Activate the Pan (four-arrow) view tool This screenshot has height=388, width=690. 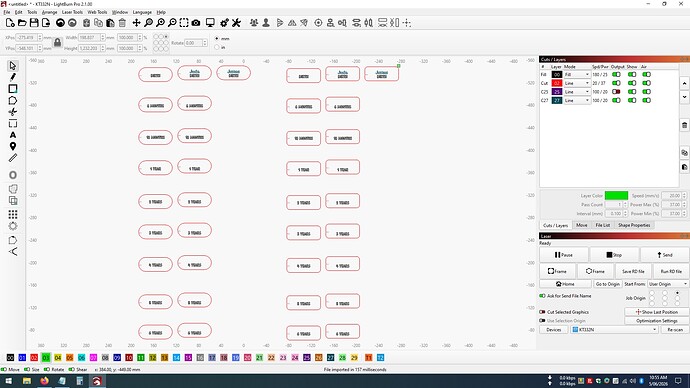click(136, 23)
